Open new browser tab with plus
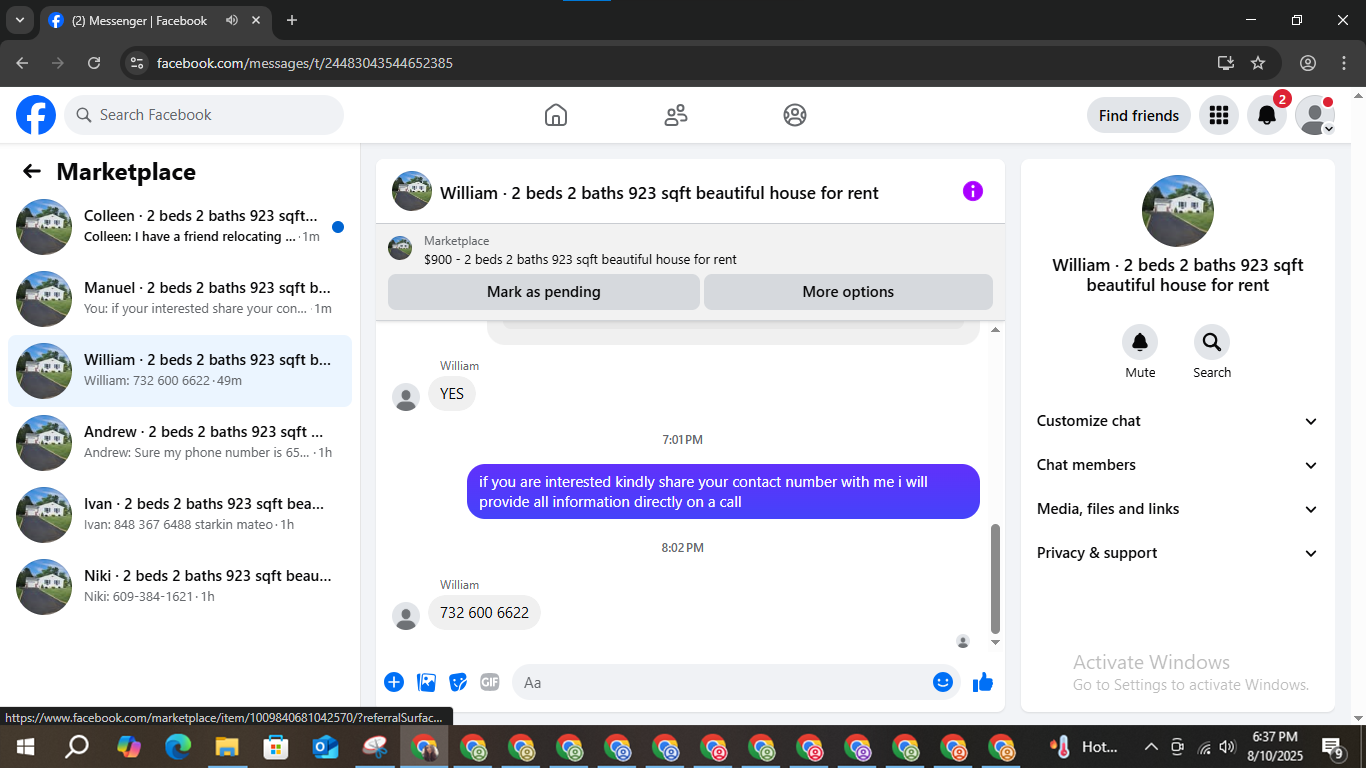 click(292, 20)
